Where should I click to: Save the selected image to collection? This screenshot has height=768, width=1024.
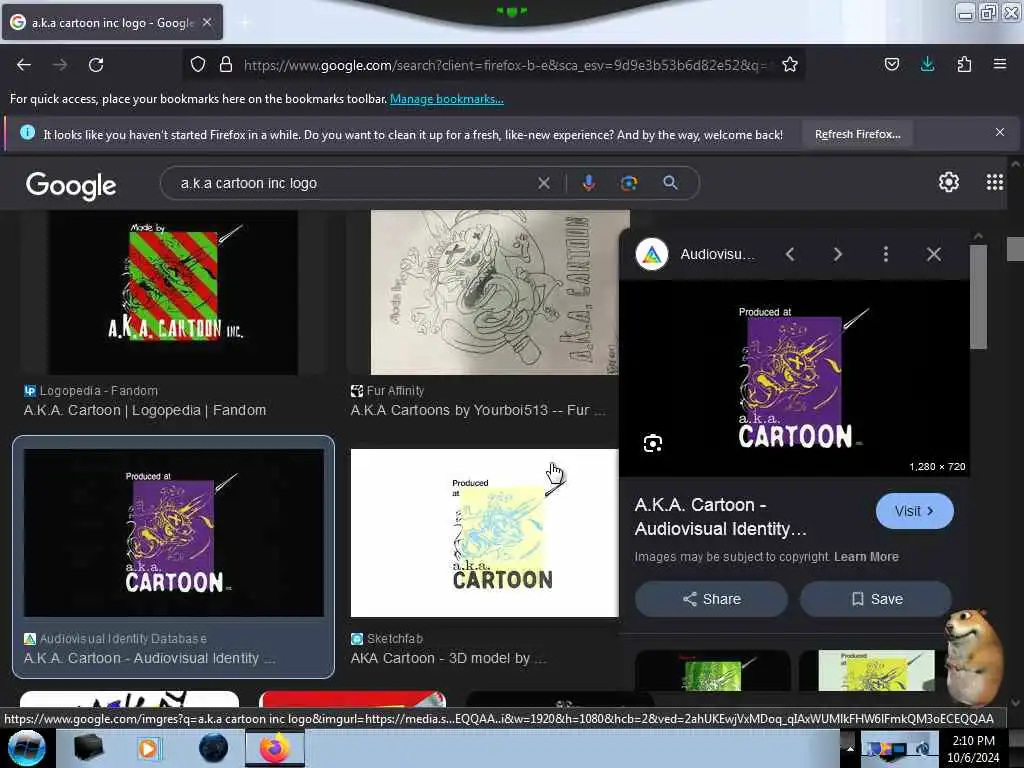(876, 599)
